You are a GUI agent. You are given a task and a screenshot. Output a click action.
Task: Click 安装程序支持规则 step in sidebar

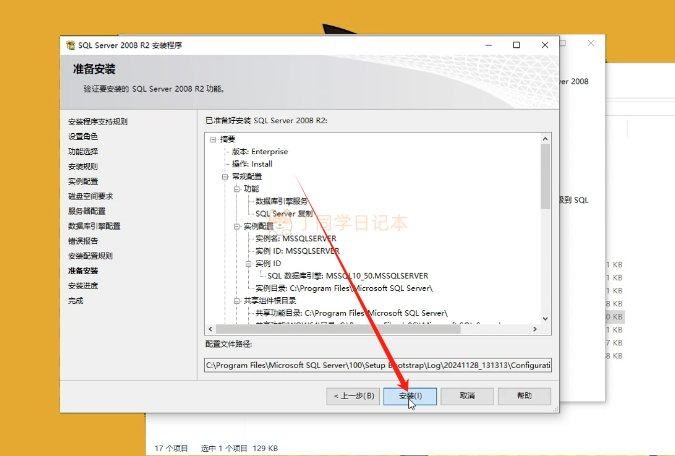98,122
